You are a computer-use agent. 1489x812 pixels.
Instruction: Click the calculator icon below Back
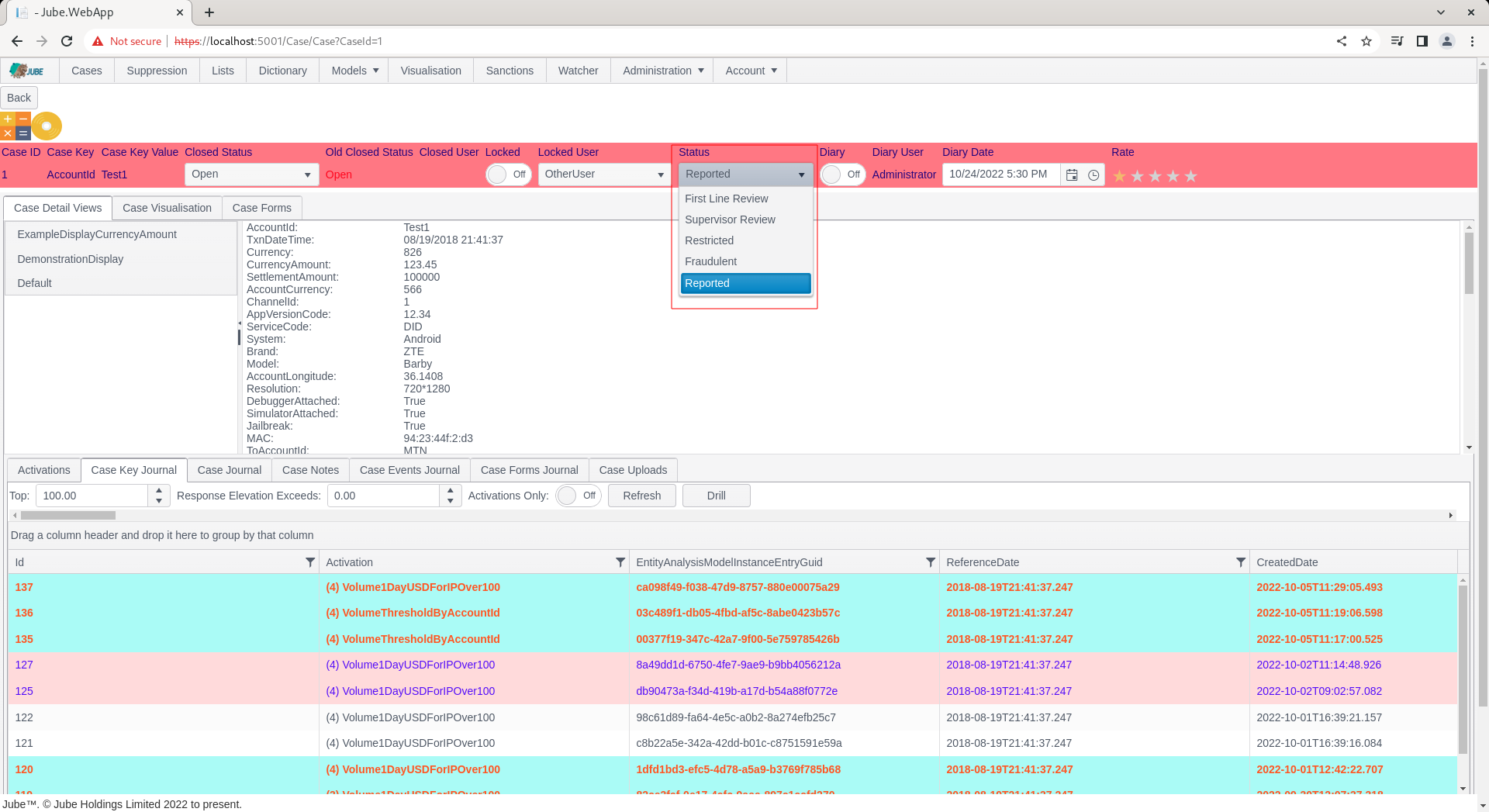click(x=16, y=126)
